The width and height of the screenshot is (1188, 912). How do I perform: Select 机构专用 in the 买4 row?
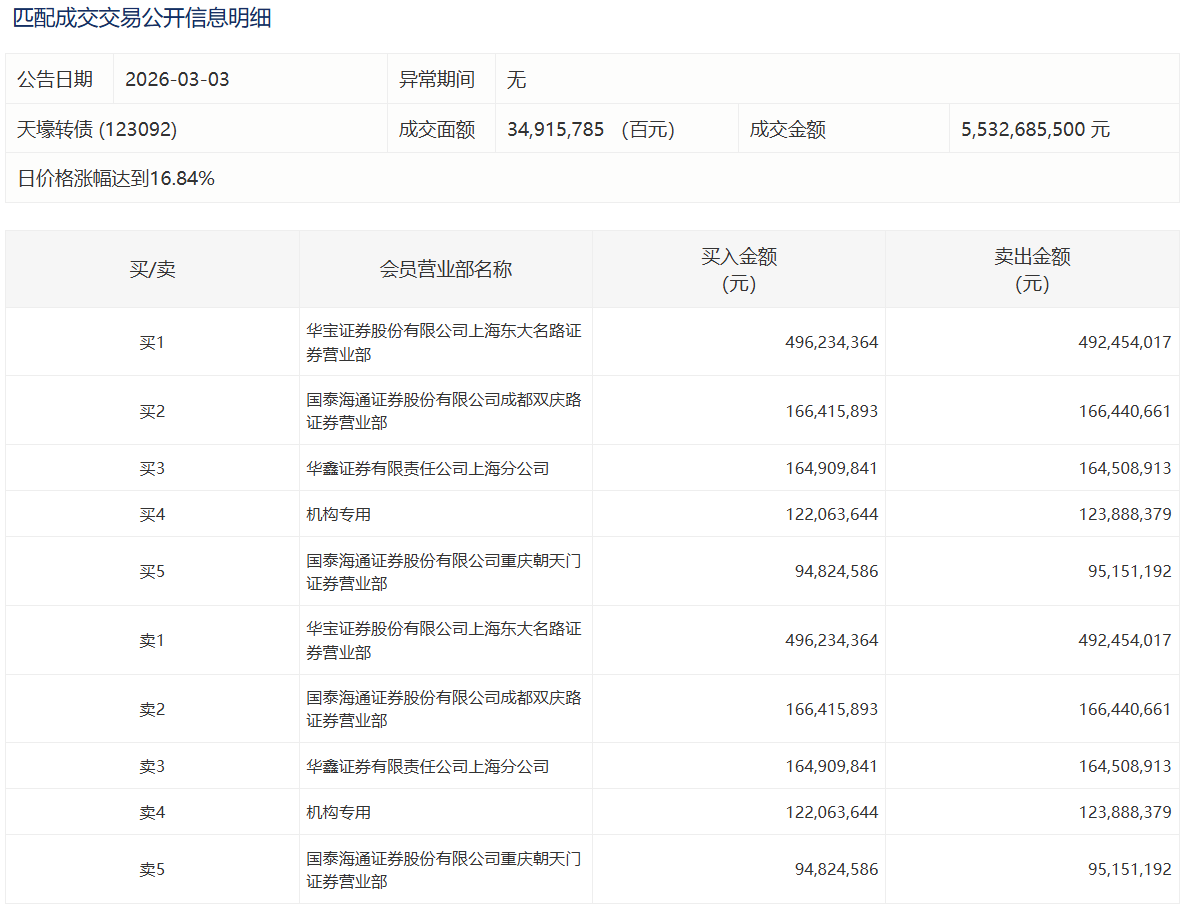pyautogui.click(x=339, y=514)
